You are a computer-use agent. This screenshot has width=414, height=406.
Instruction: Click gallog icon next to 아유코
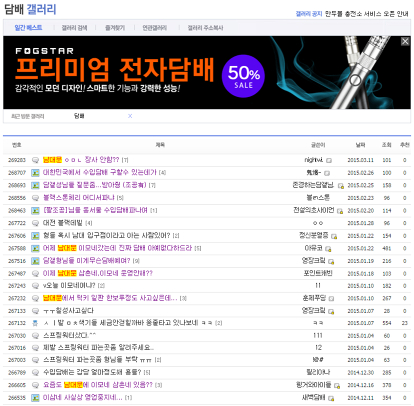coord(328,249)
